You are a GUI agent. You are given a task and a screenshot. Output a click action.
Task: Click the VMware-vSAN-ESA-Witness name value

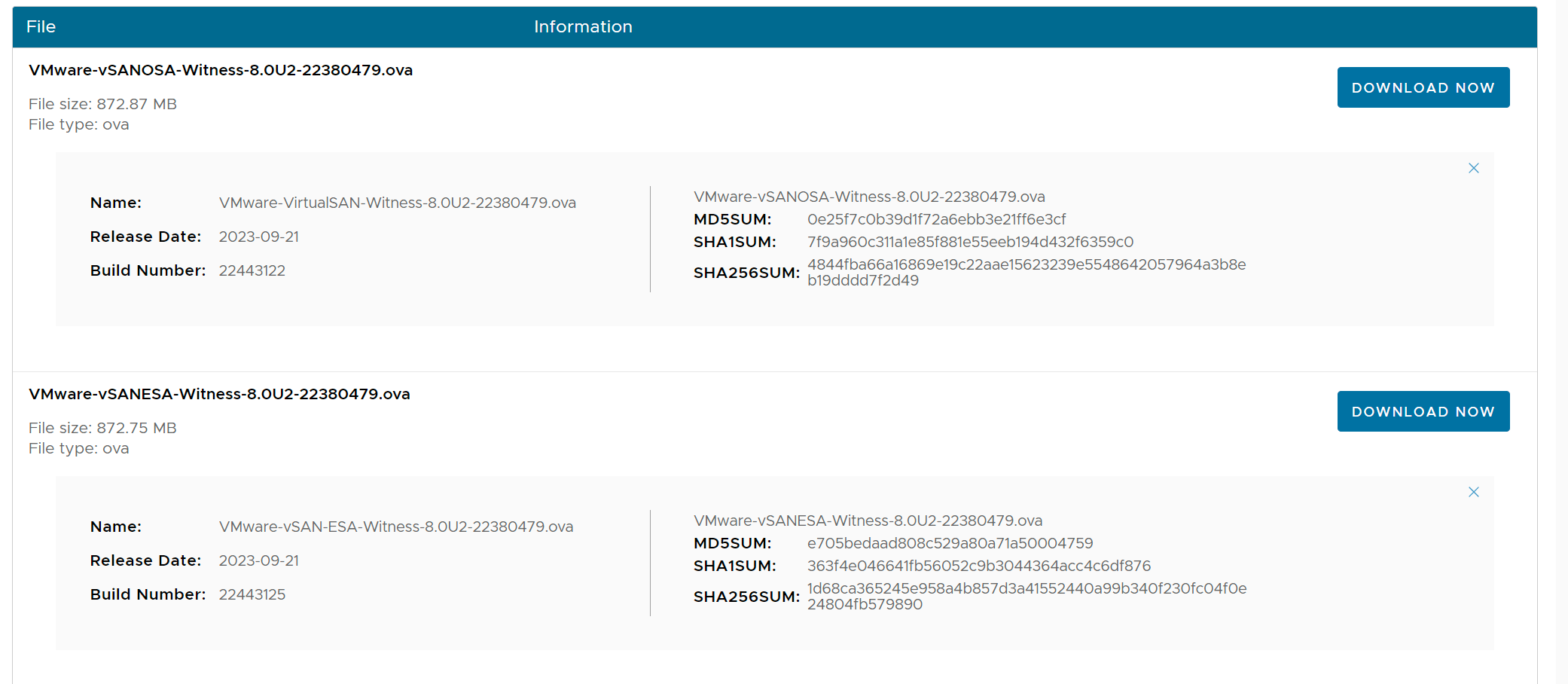pyautogui.click(x=395, y=527)
